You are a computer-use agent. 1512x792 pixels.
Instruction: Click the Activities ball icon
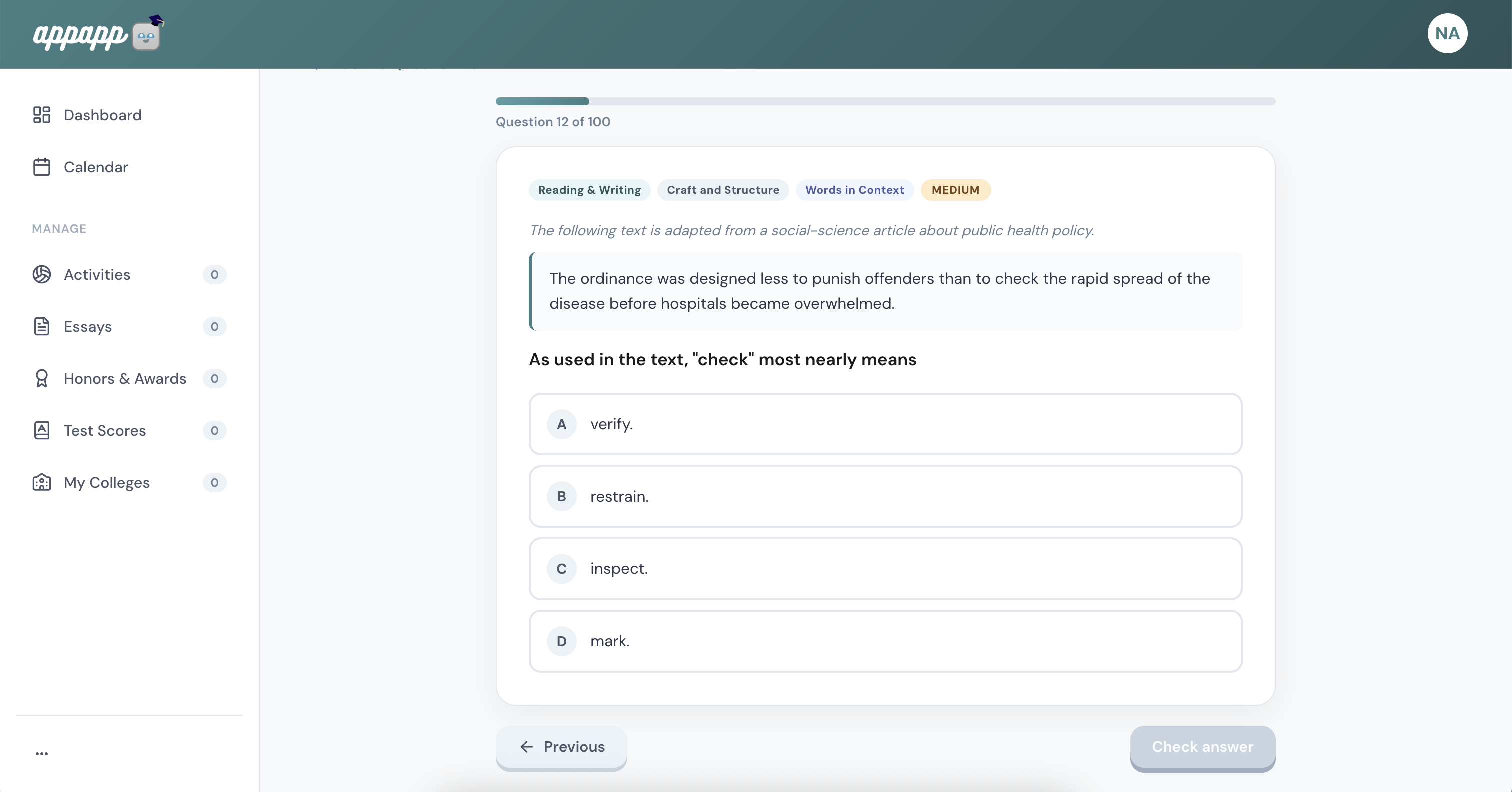click(x=41, y=275)
